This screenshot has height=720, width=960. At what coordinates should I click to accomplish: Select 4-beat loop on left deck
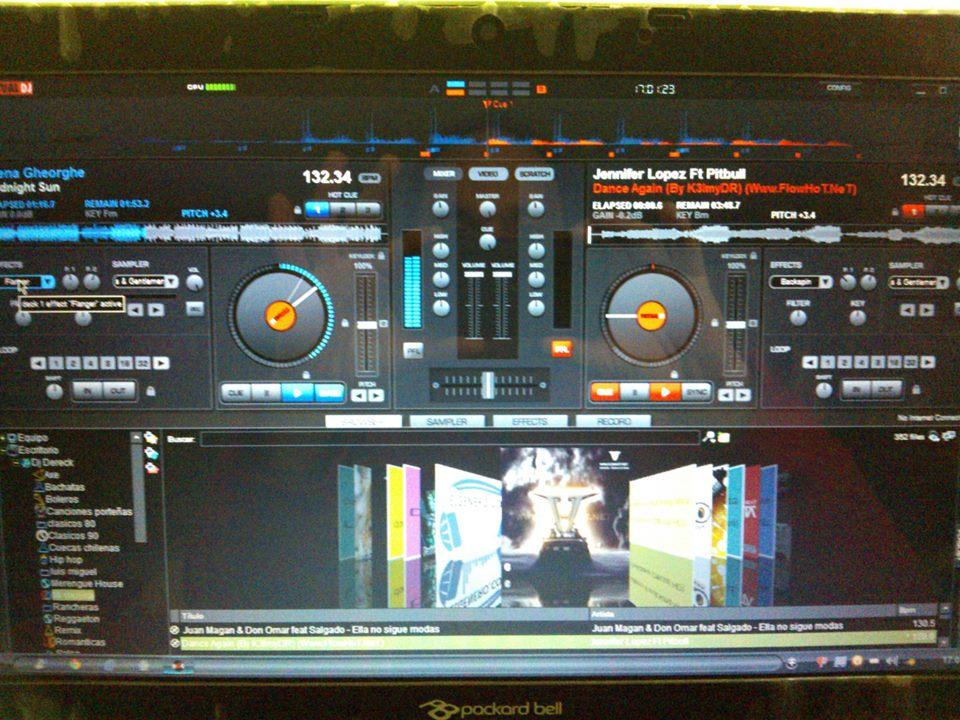point(90,364)
